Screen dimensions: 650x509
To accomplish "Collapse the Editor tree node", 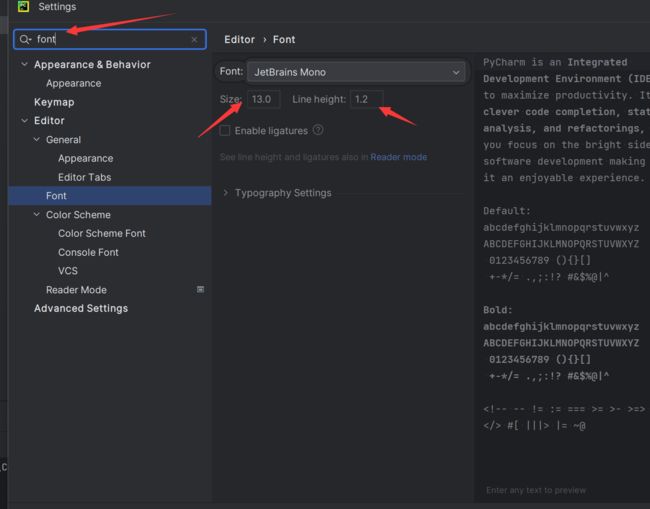I will click(x=24, y=121).
